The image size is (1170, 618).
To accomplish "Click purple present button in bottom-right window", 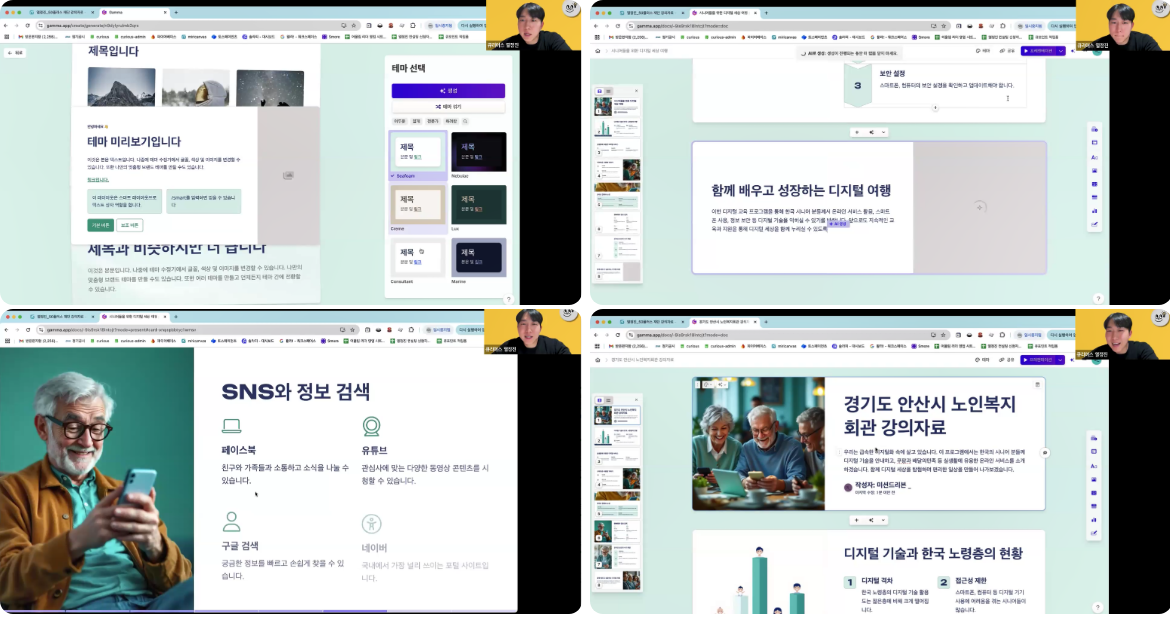I will click(x=1039, y=360).
